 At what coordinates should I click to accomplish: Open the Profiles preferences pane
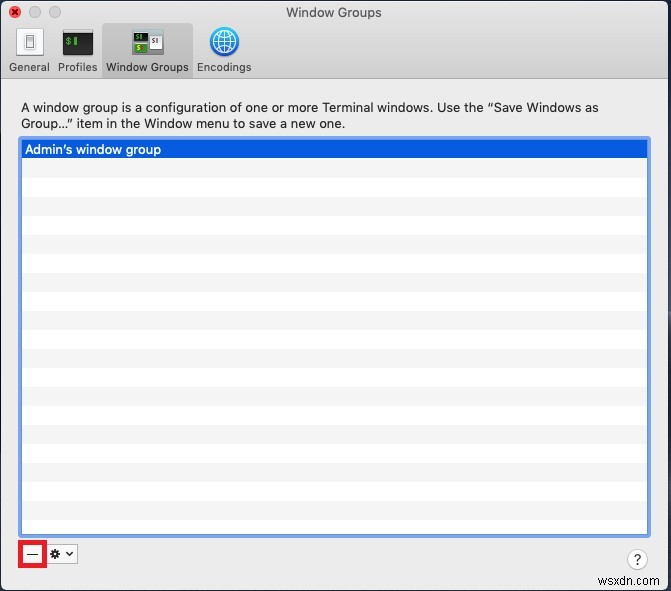coord(77,50)
